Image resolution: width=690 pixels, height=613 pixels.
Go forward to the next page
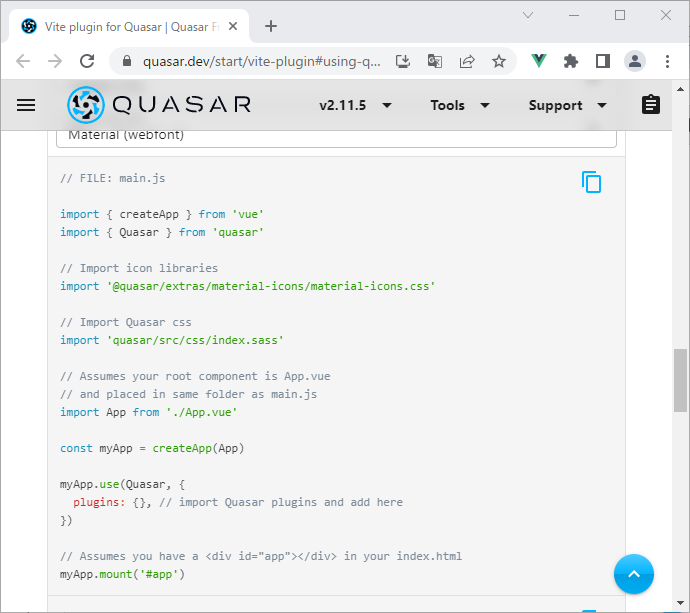pyautogui.click(x=55, y=61)
